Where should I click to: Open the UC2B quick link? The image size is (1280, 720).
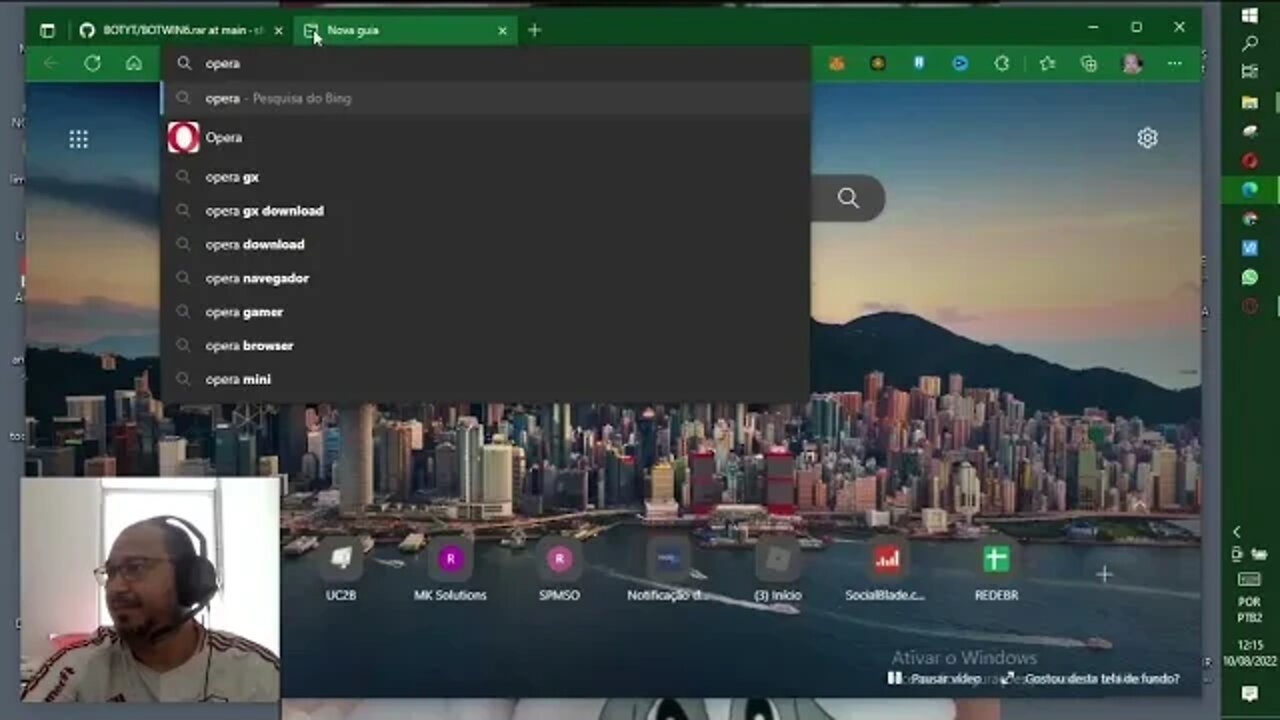[x=341, y=571]
